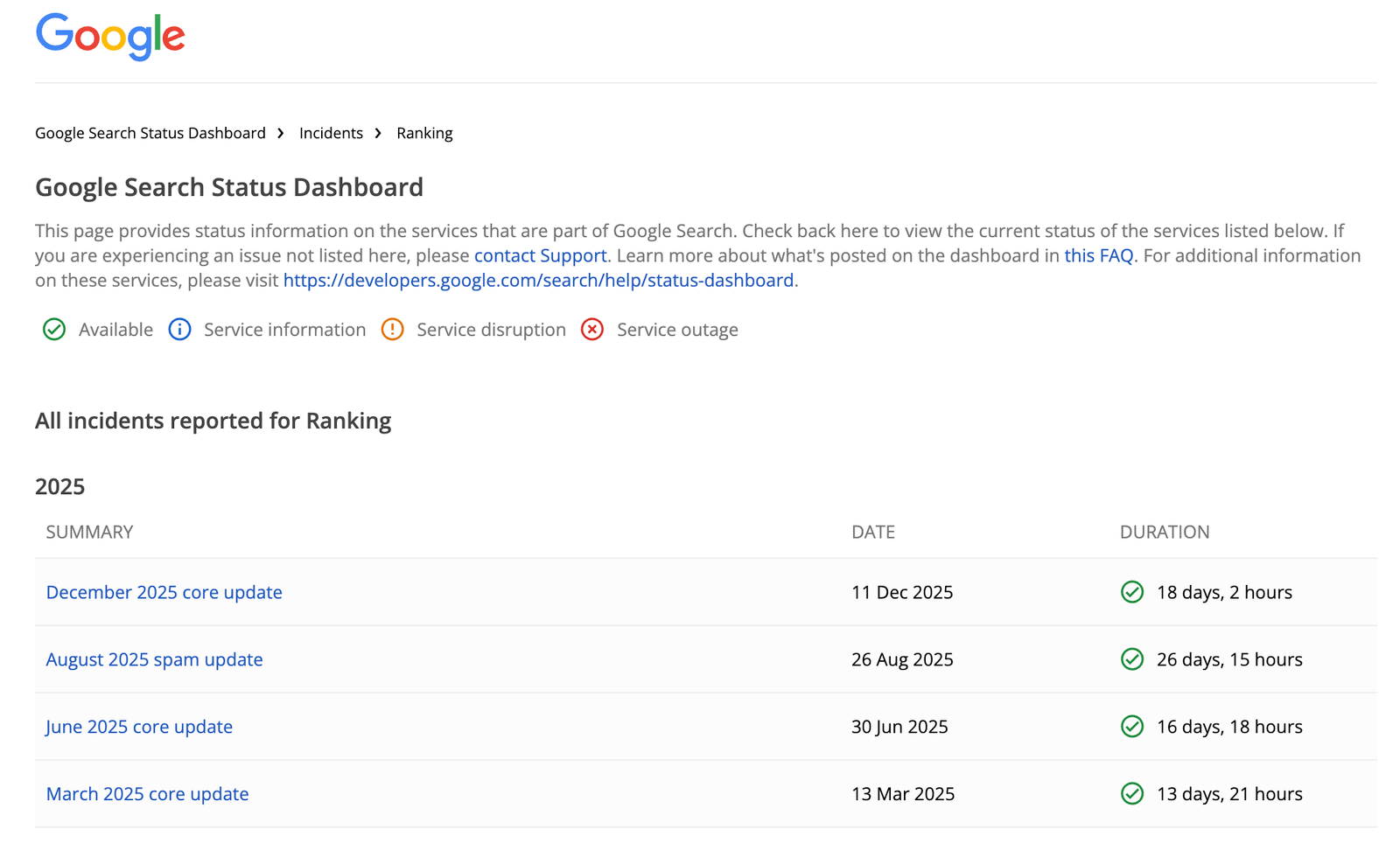Image resolution: width=1400 pixels, height=864 pixels.
Task: Click the check icon beside June update duration
Action: (1131, 727)
